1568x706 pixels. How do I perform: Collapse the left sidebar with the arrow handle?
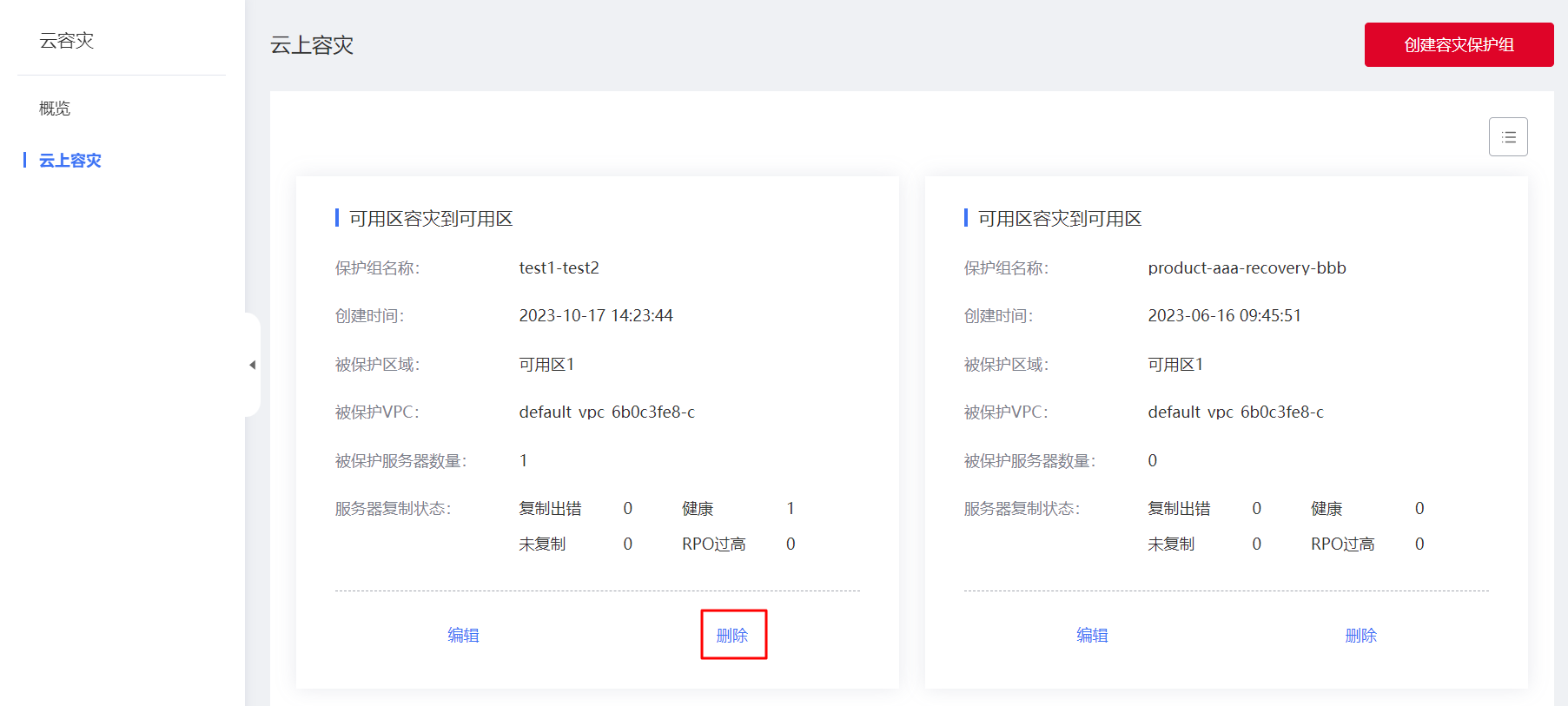[253, 365]
